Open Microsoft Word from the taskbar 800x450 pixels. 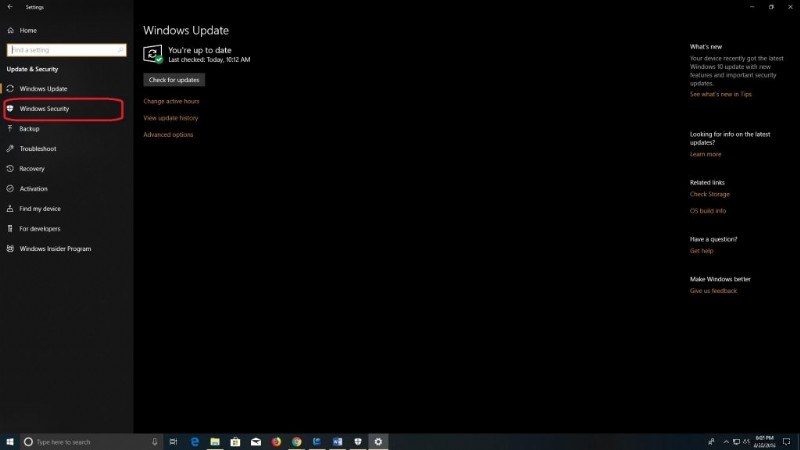click(337, 442)
